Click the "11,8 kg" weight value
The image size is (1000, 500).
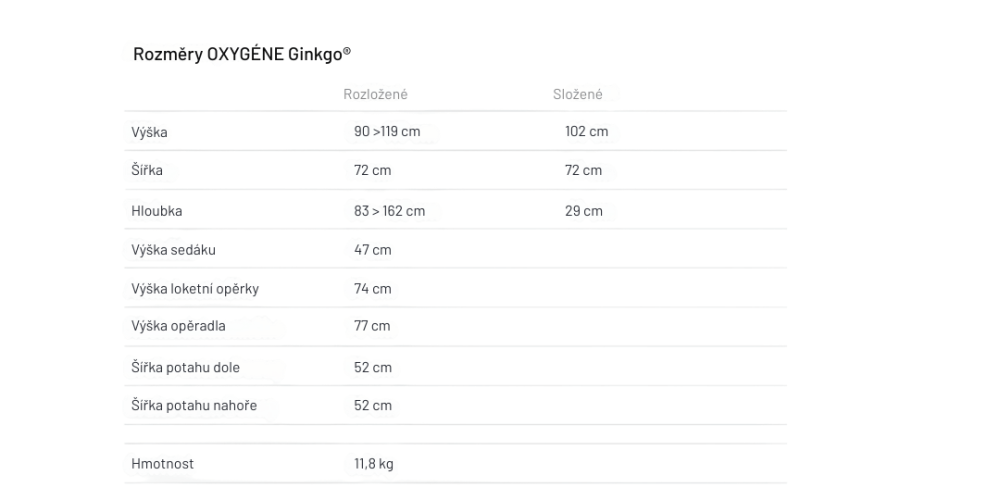[x=373, y=464]
